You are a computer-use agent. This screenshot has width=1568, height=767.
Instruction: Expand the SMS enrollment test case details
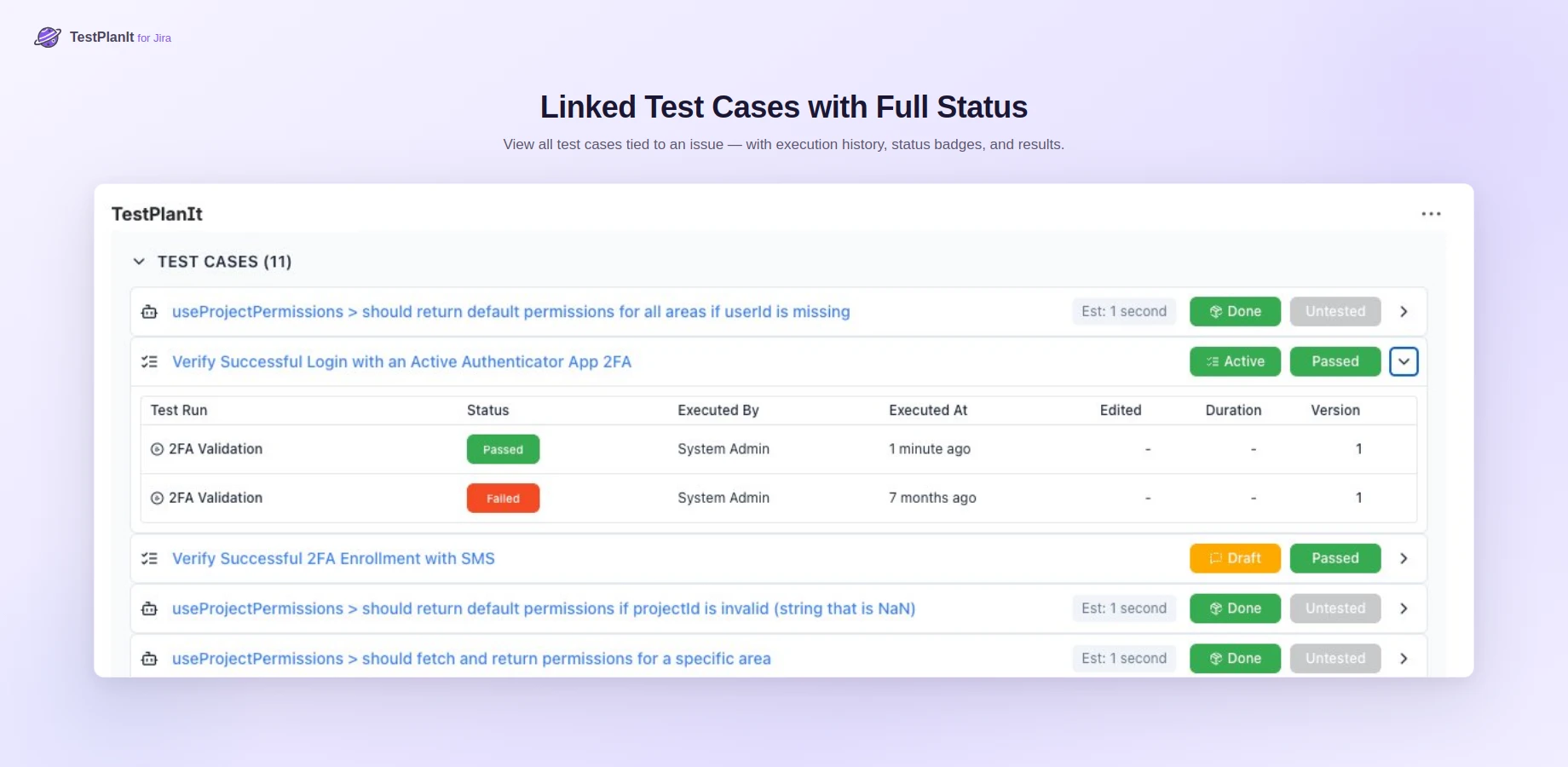coord(1404,558)
